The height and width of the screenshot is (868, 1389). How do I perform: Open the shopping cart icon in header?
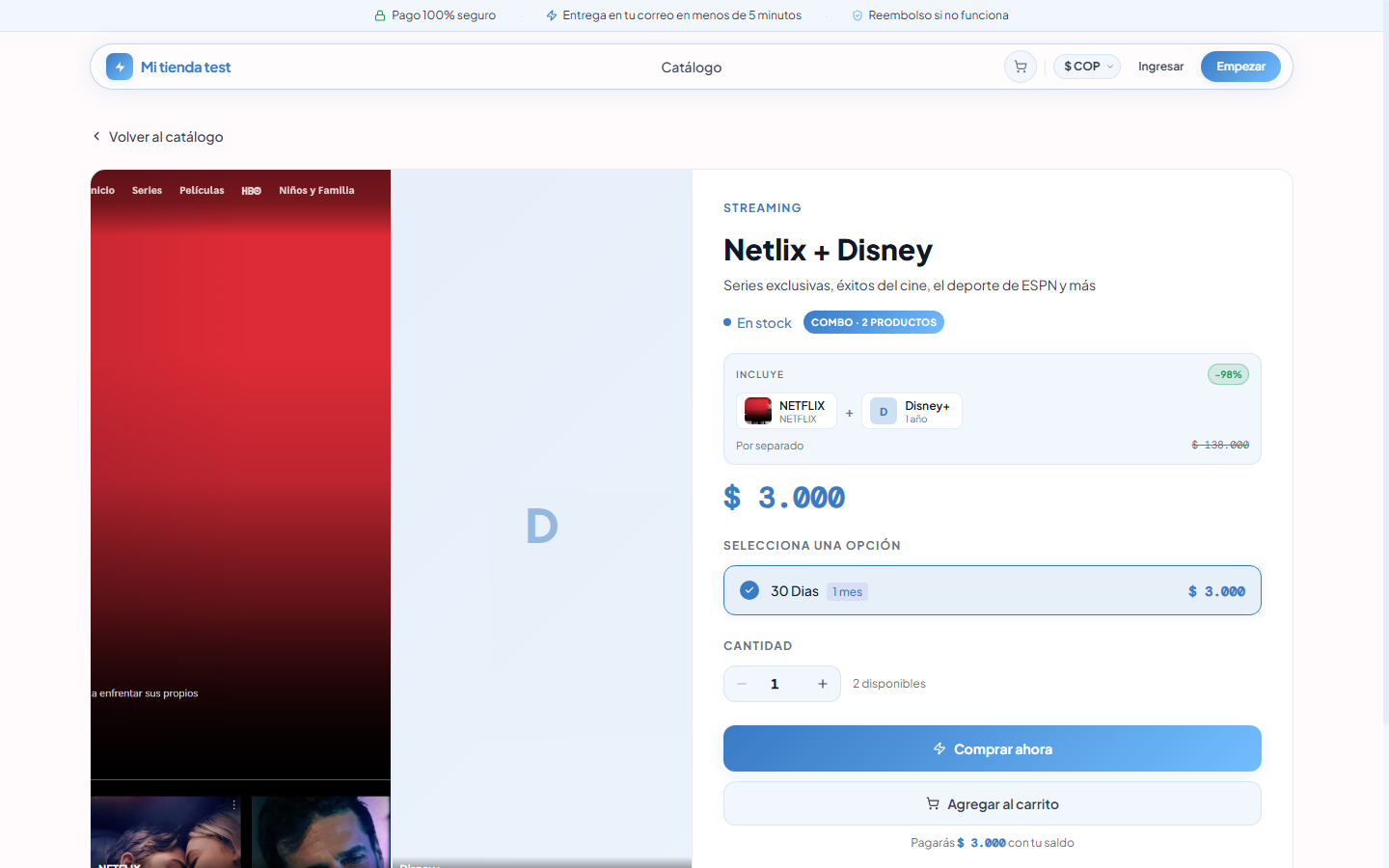click(x=1021, y=67)
